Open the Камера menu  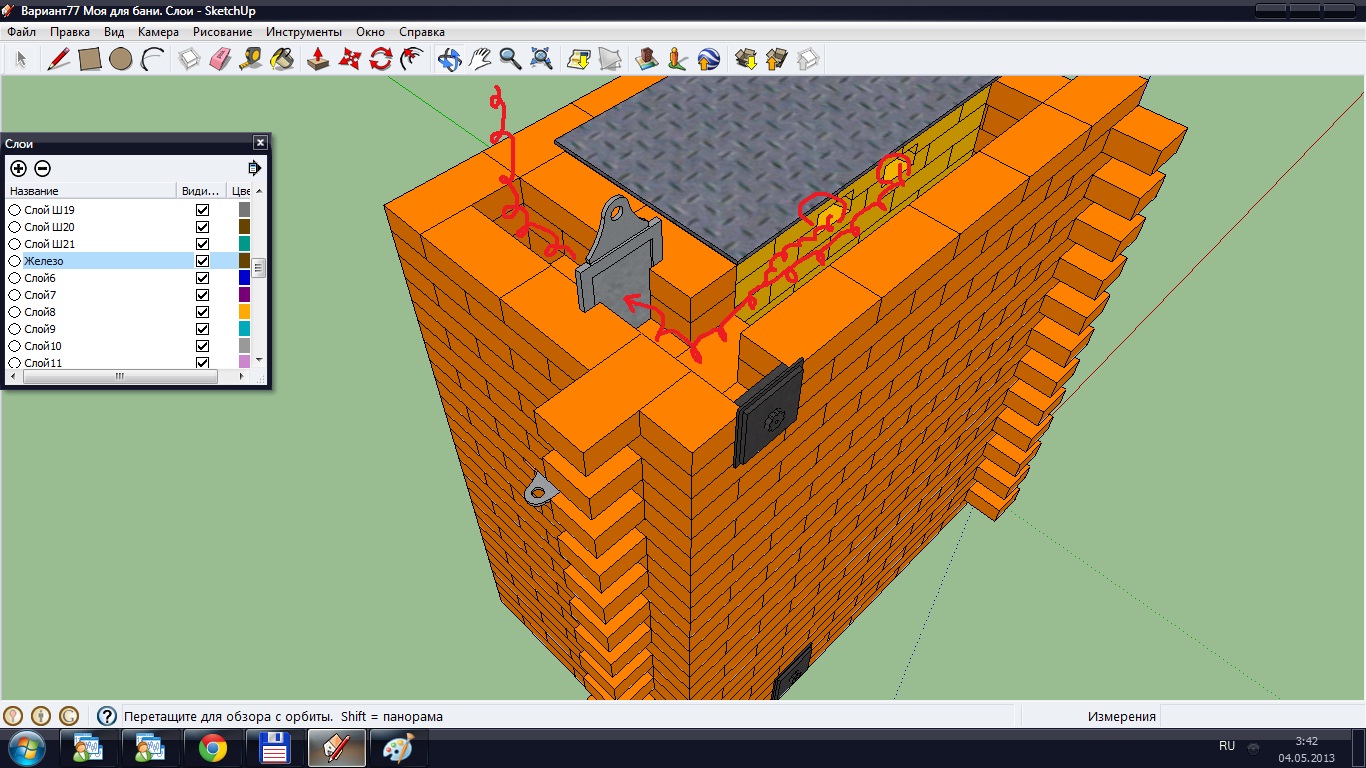158,32
